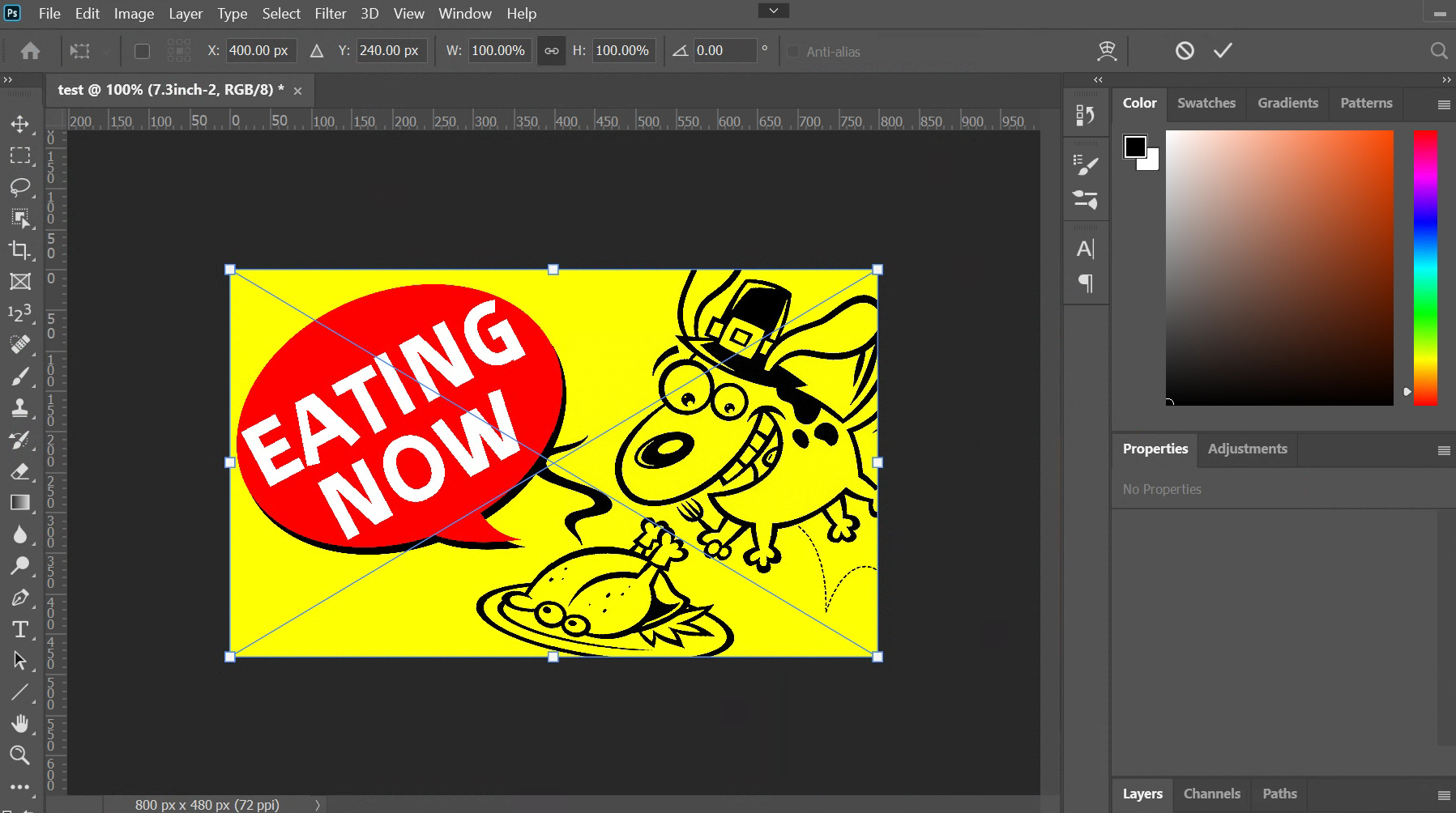Select the Move tool

(x=20, y=124)
